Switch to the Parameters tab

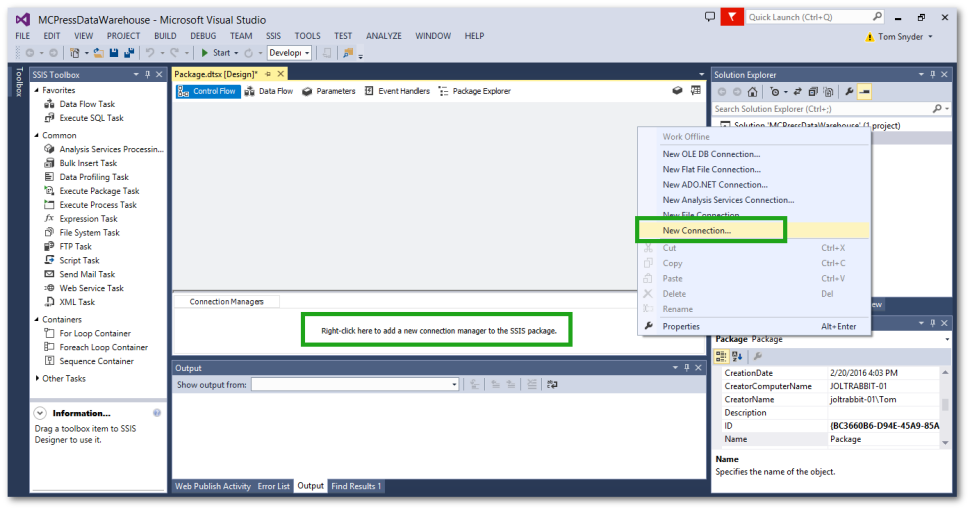(x=328, y=91)
